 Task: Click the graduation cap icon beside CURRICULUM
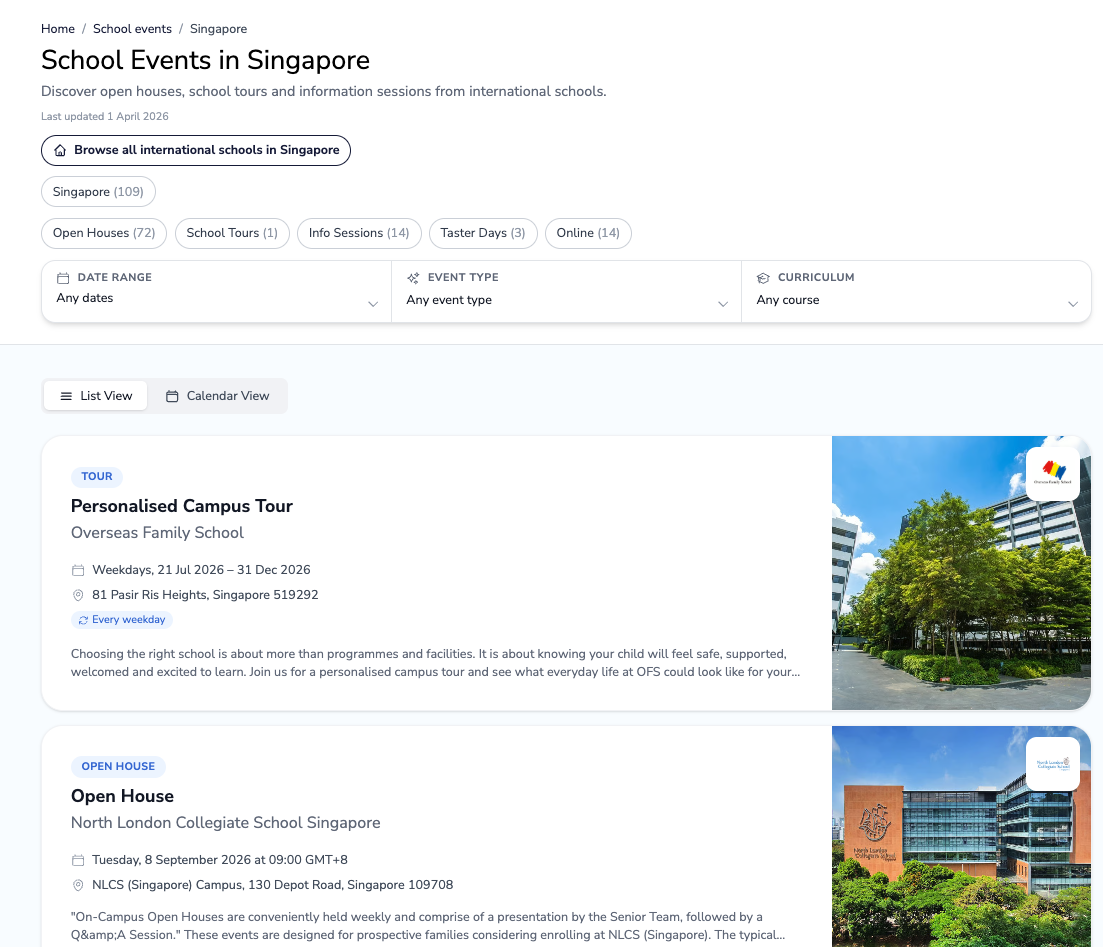tap(763, 278)
